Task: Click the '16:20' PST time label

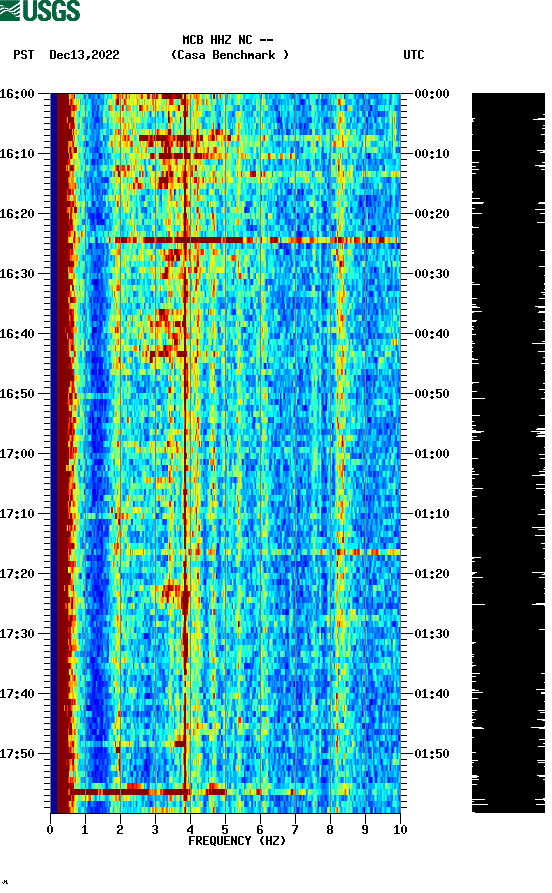Action: [x=17, y=214]
